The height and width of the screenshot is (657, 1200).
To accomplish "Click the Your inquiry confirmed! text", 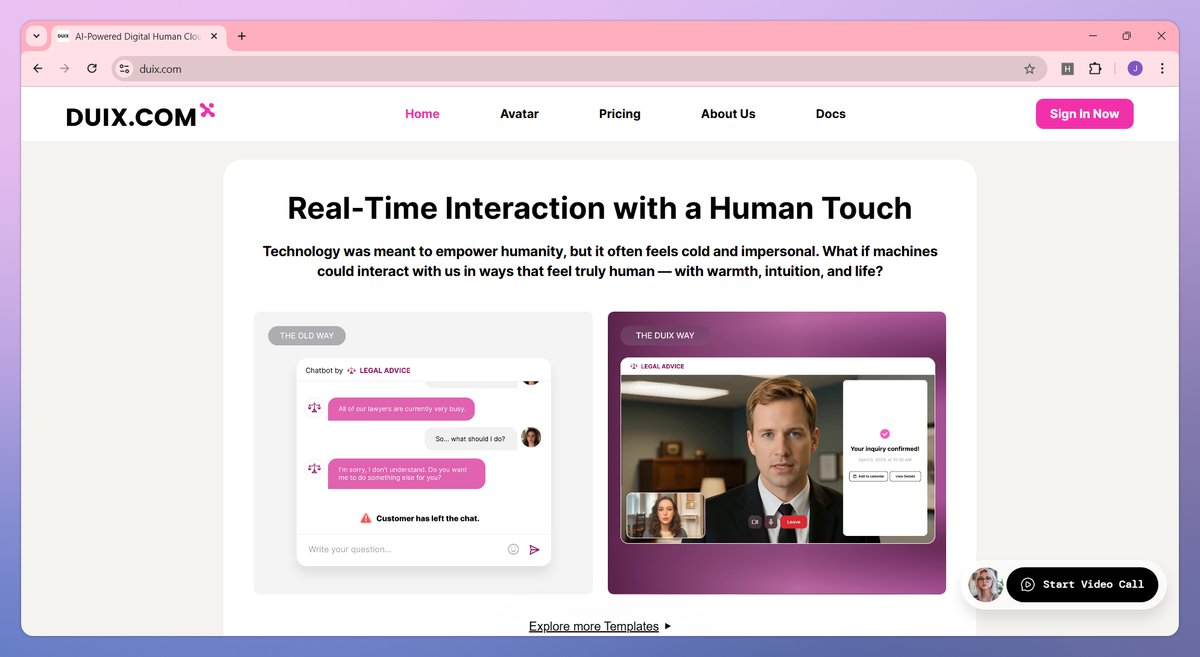I will pos(885,449).
